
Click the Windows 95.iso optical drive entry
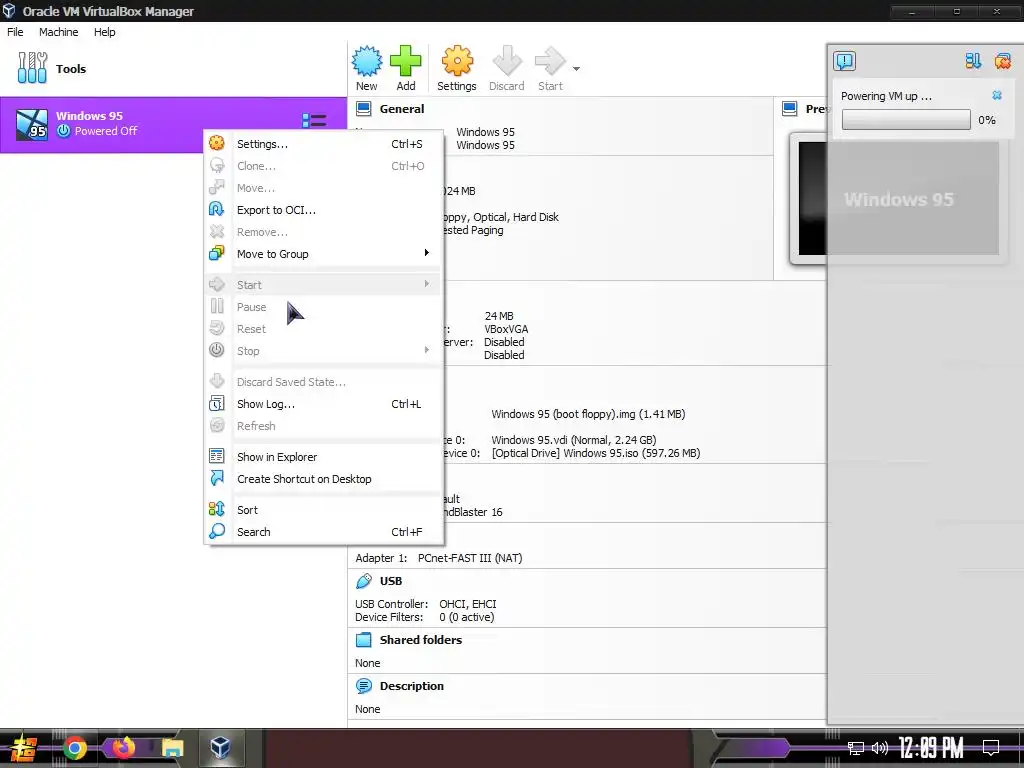[596, 453]
